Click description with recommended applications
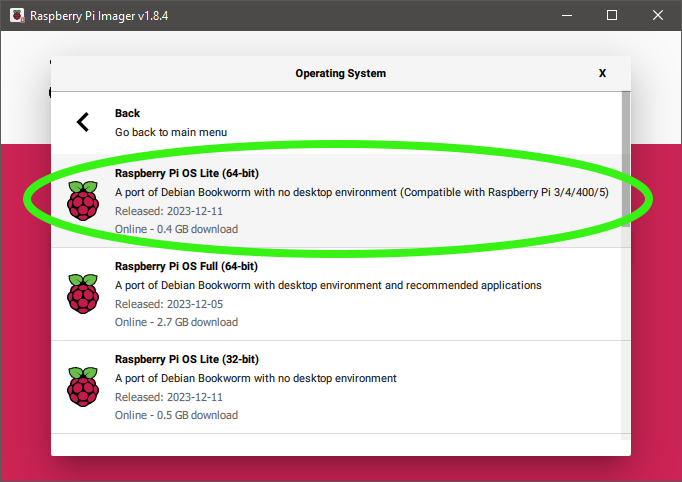Image resolution: width=682 pixels, height=482 pixels. (x=328, y=285)
